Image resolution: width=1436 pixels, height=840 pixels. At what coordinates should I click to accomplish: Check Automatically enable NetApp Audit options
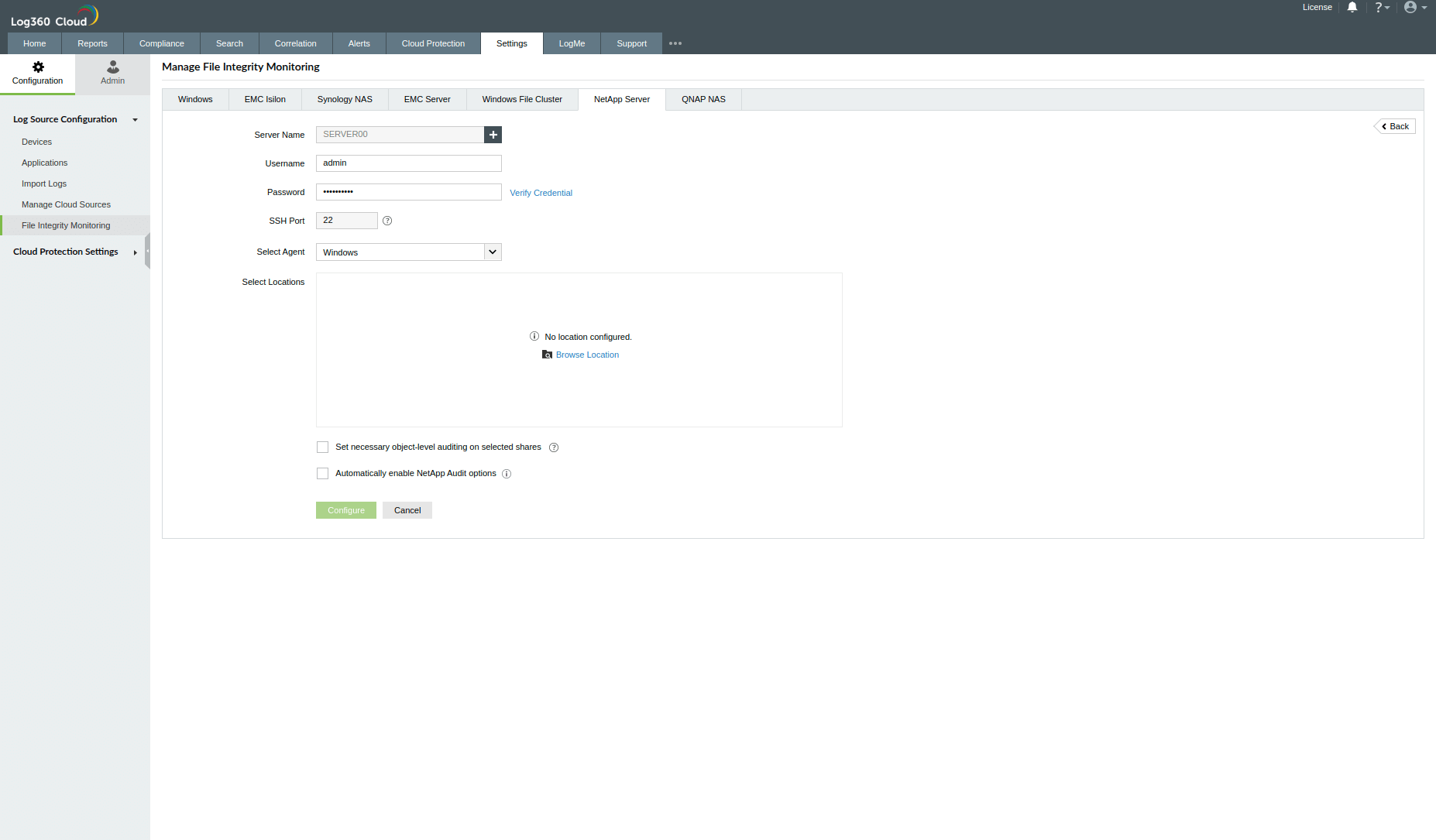click(x=322, y=473)
